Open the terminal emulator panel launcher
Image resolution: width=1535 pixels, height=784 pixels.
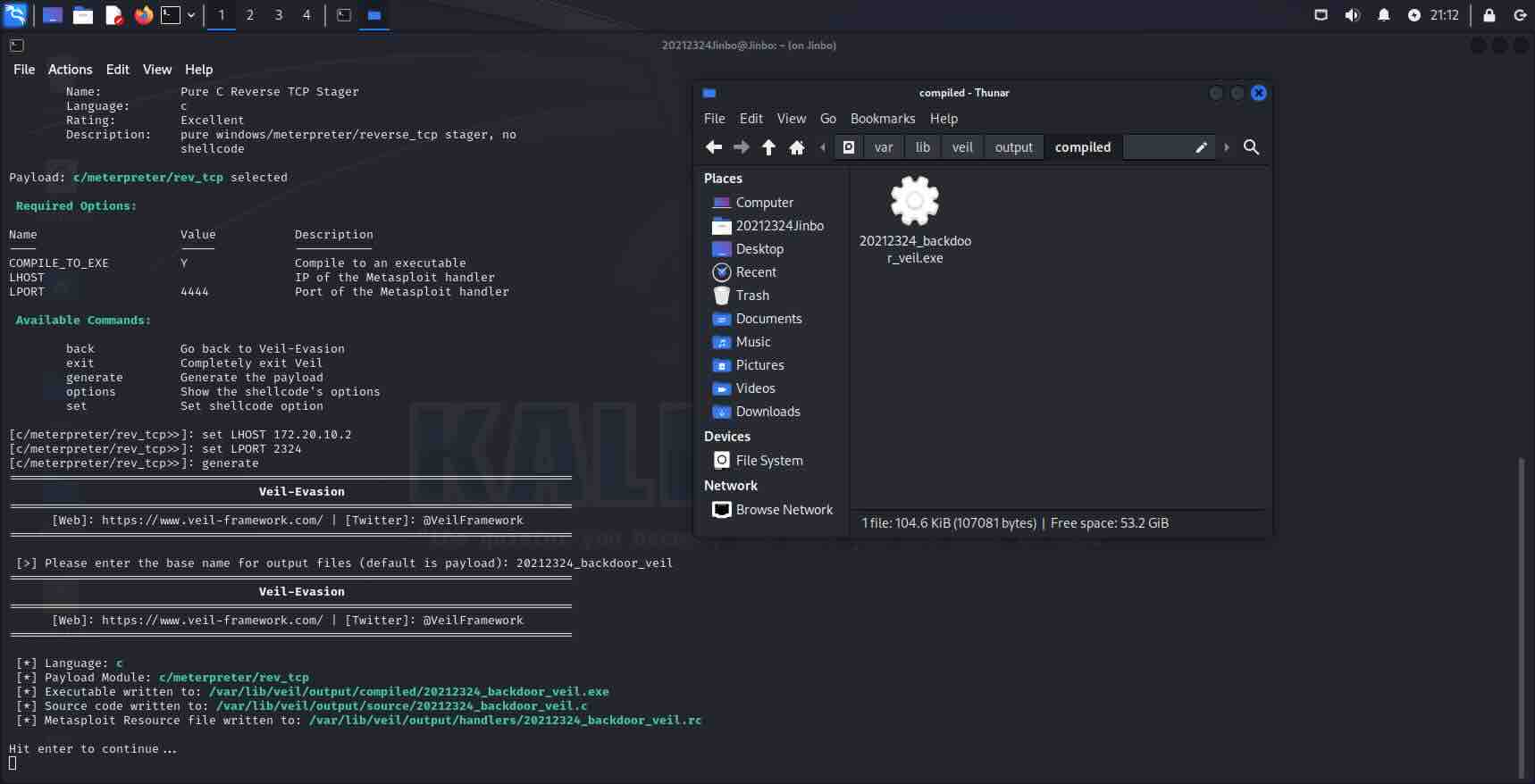171,15
